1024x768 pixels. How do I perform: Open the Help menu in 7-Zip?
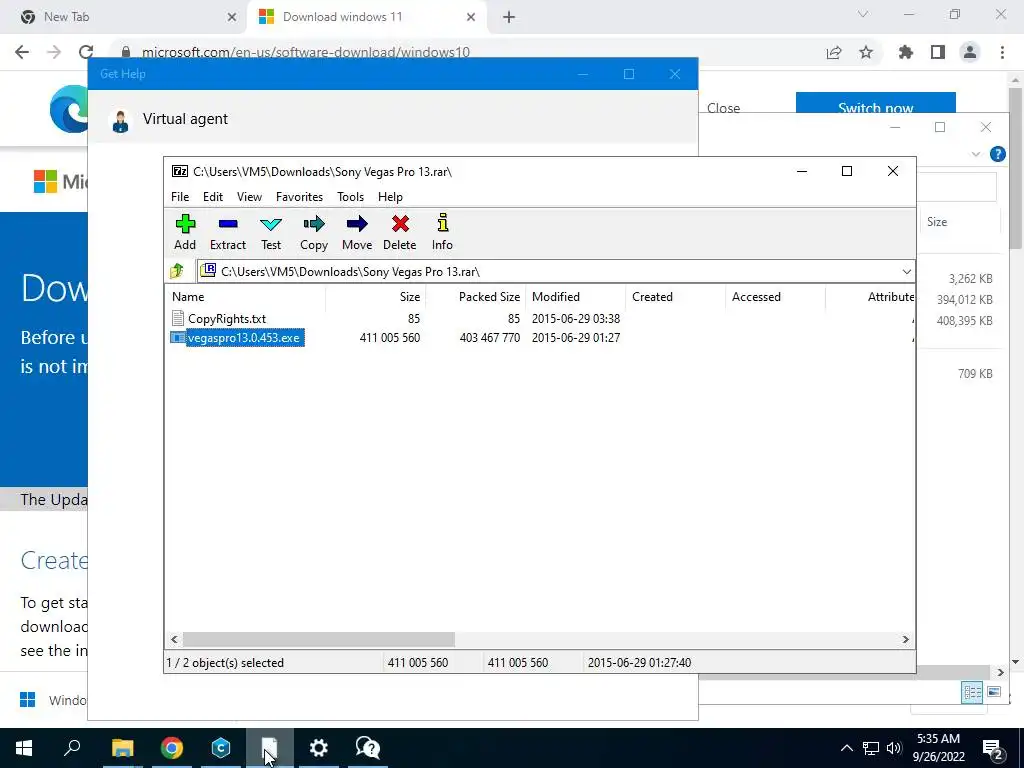pos(390,197)
